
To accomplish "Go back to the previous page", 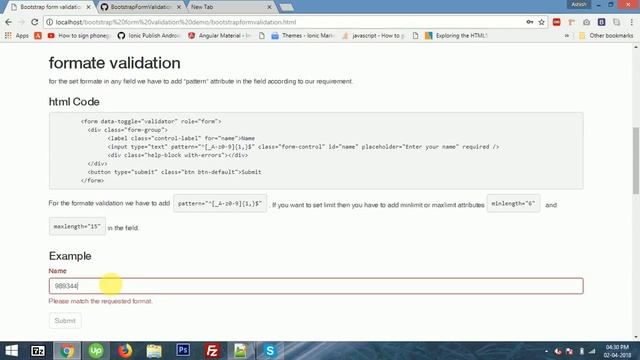I will point(8,22).
